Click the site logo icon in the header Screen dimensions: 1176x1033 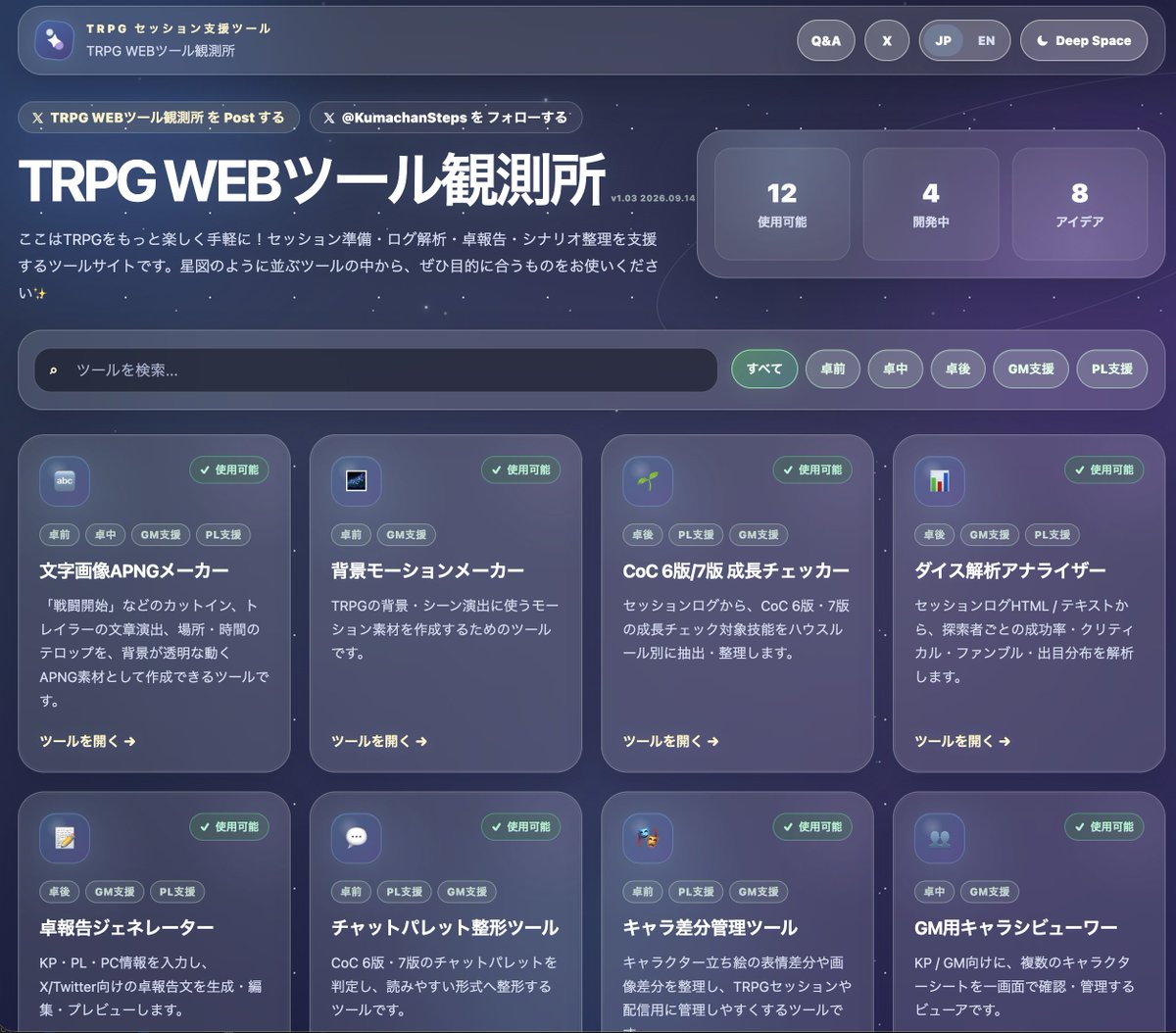point(54,41)
